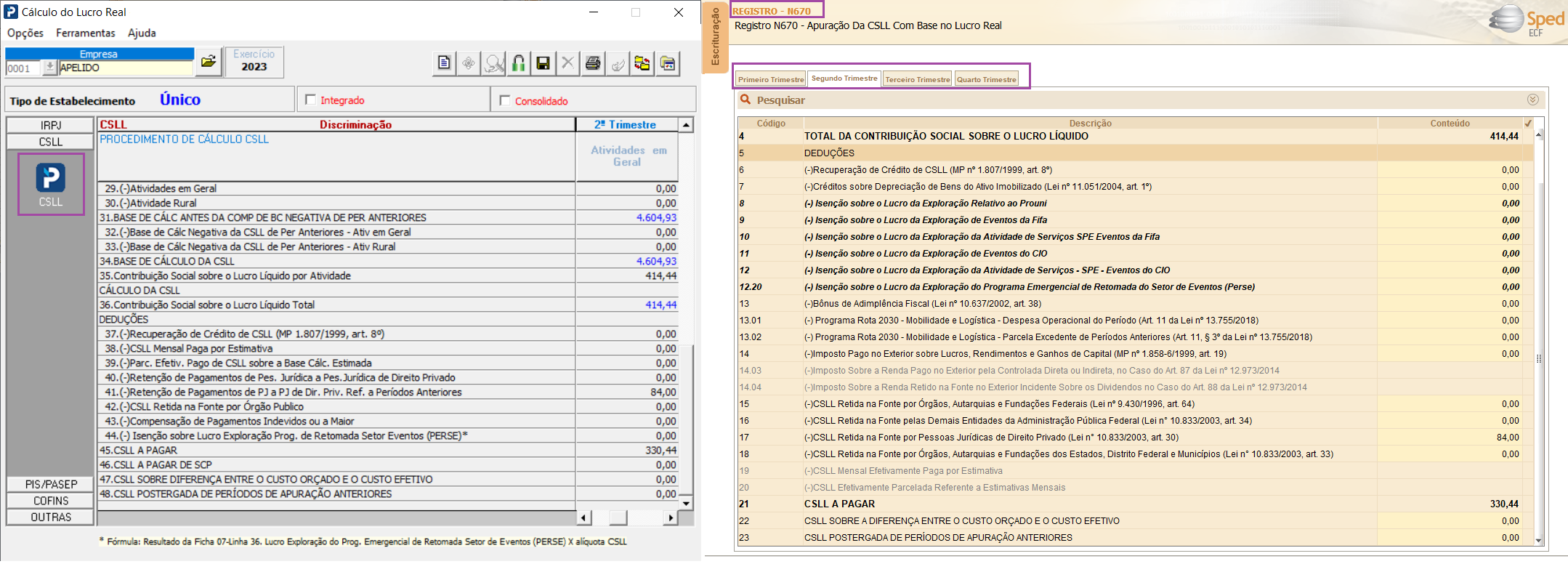Click PROCEDIMENTO DE CÁLCULO CSLL heading
Viewport: 1568px width, 564px height.
coord(184,139)
